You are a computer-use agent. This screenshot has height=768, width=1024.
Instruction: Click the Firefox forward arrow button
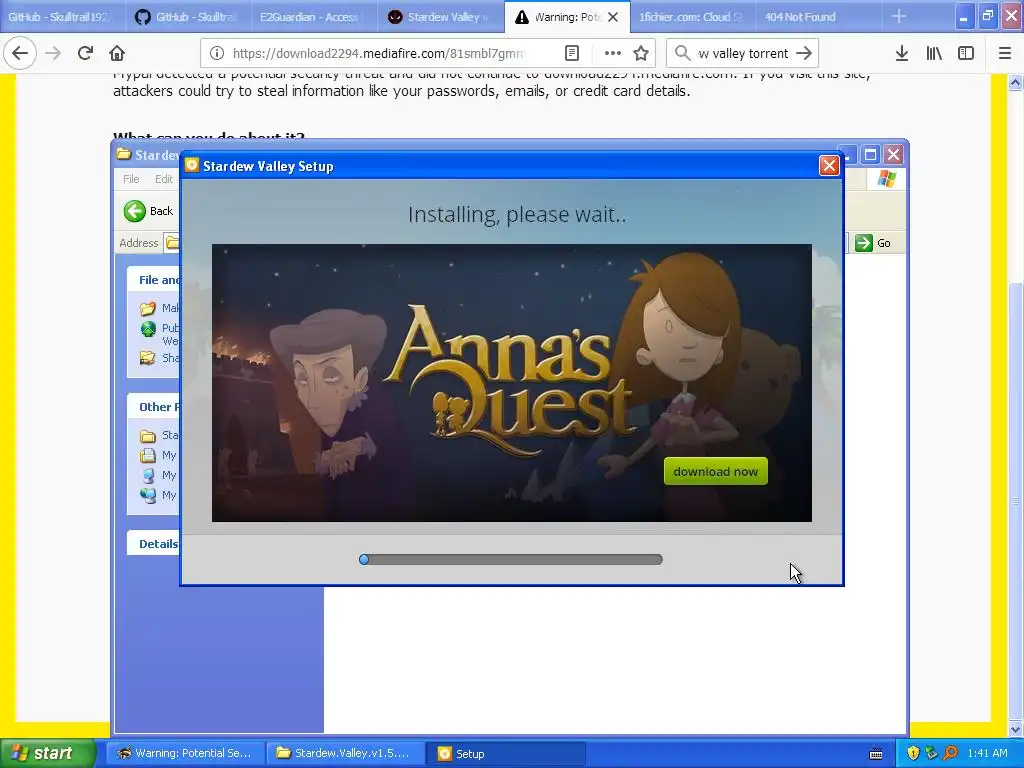(53, 53)
